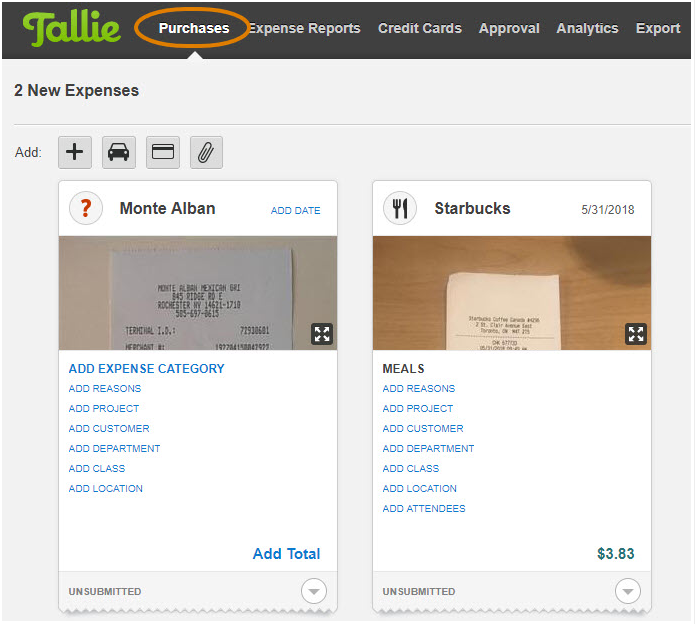The height and width of the screenshot is (624, 695).
Task: Click Add Total on Monte Alban
Action: (286, 554)
